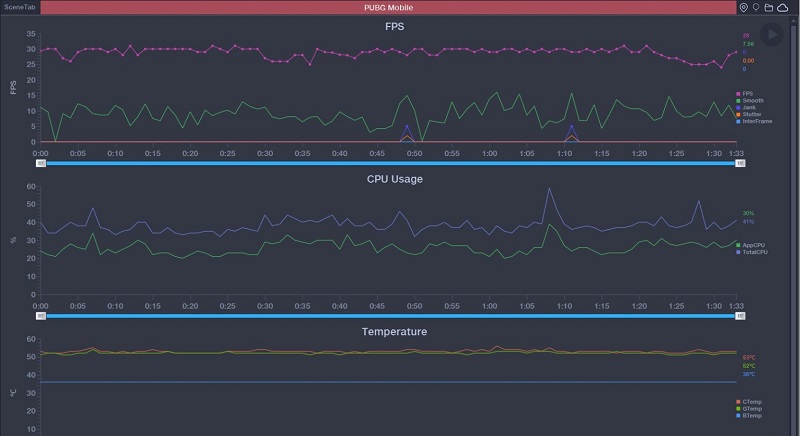Toggle the FPS legend entry
The height and width of the screenshot is (436, 800).
click(744, 94)
